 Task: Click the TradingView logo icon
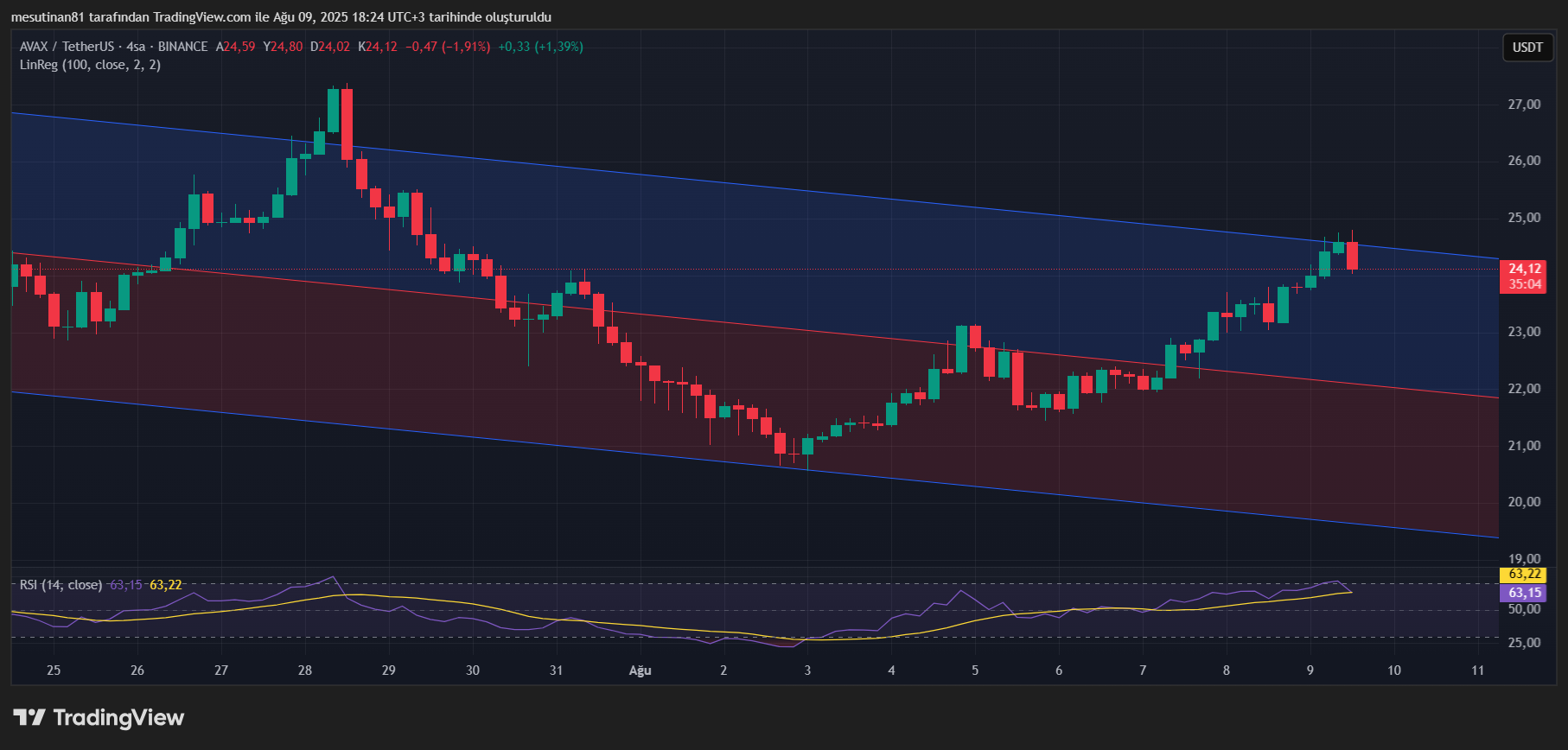[29, 717]
